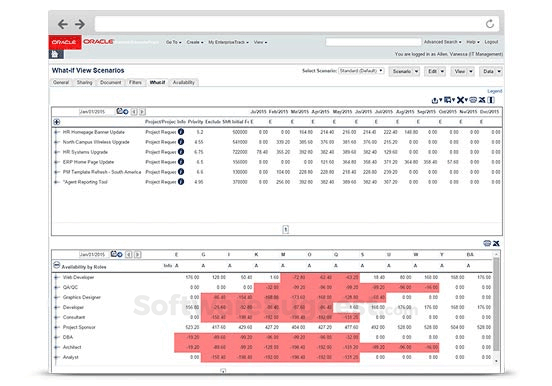Image resolution: width=552 pixels, height=386 pixels.
Task: Click the print icon above the availability grid
Action: click(487, 243)
